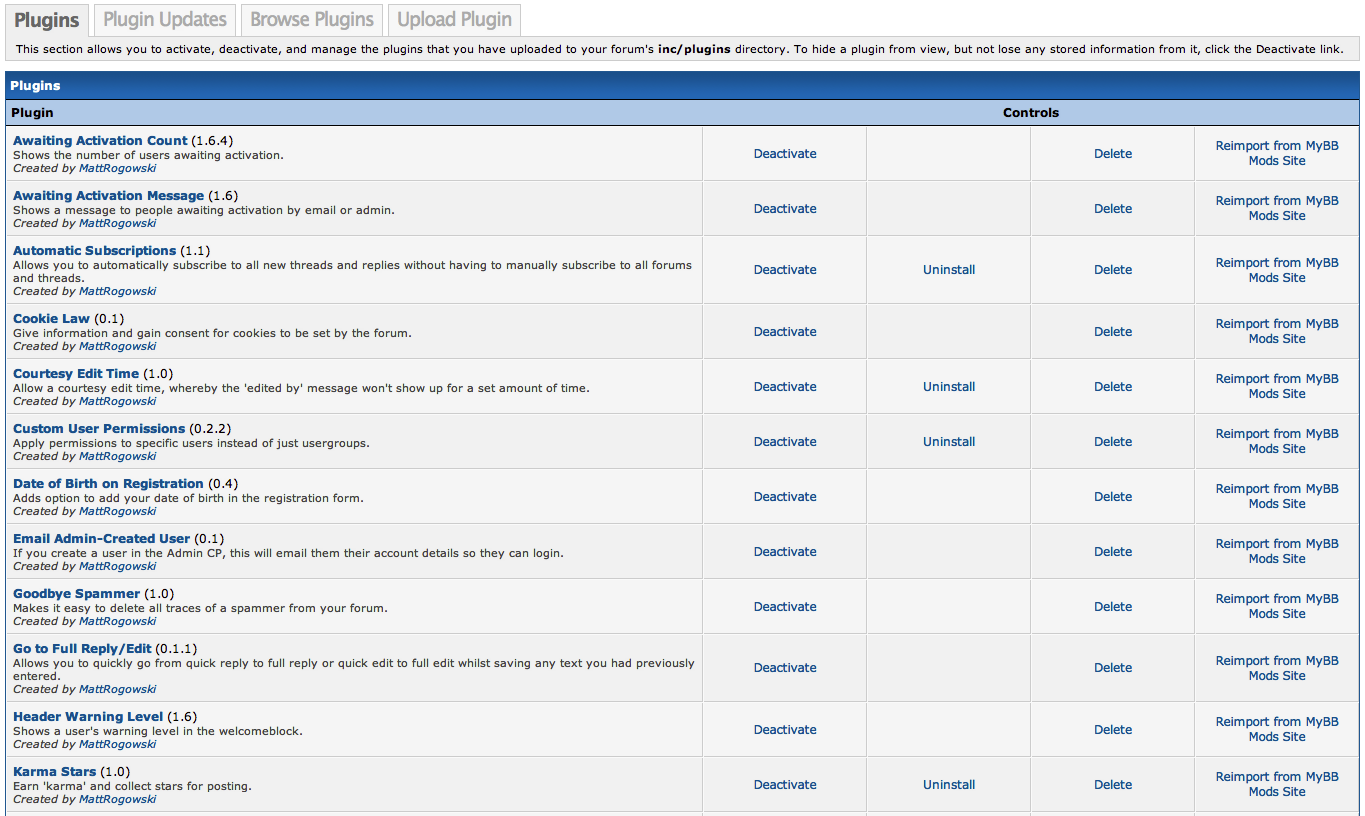Deactivate the Custom User Permissions plugin

pos(784,442)
